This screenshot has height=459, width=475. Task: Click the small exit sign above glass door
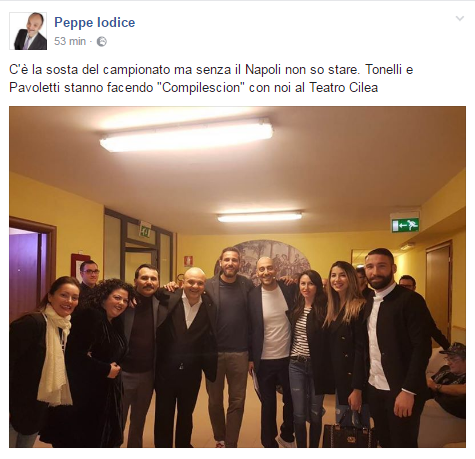click(x=145, y=229)
